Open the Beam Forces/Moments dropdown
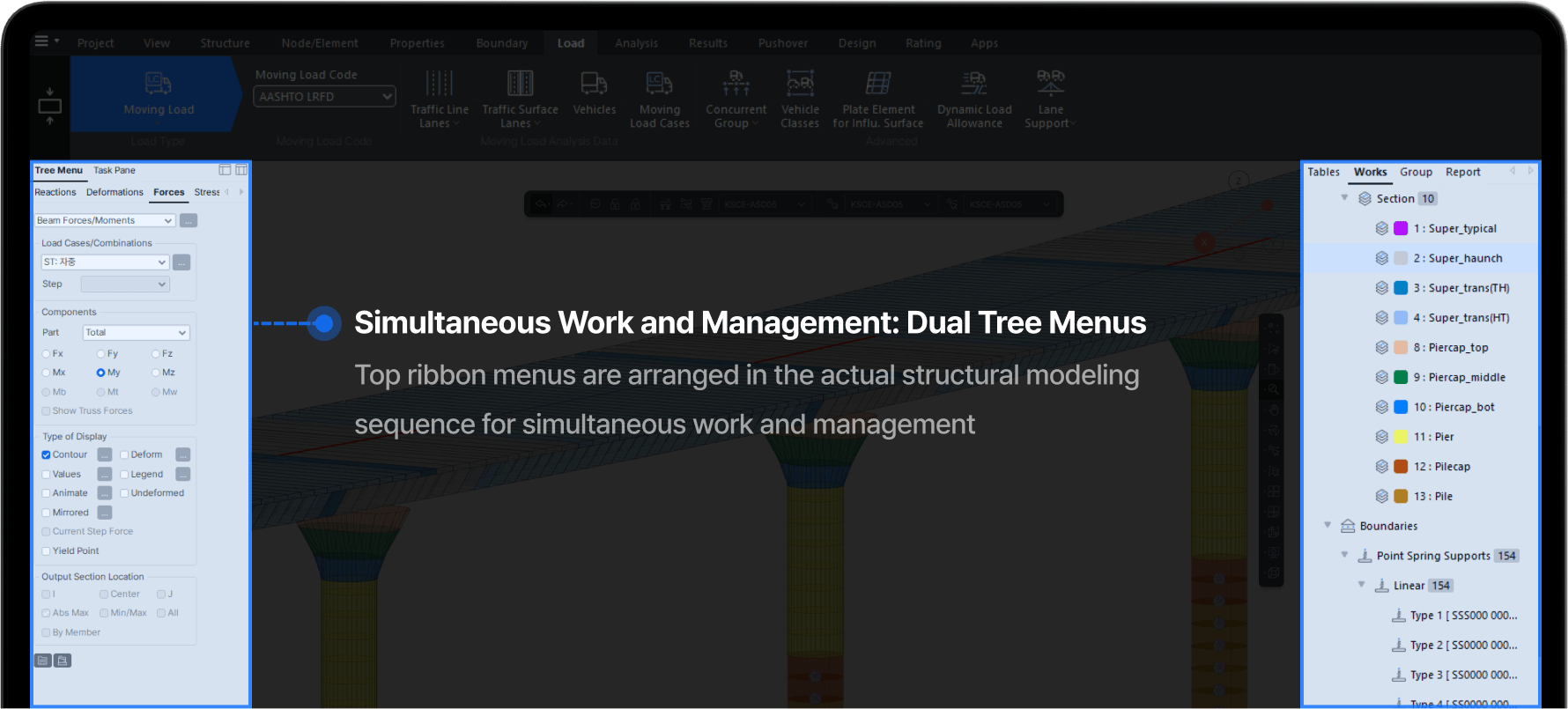Viewport: 1568px width, 709px height. click(105, 220)
